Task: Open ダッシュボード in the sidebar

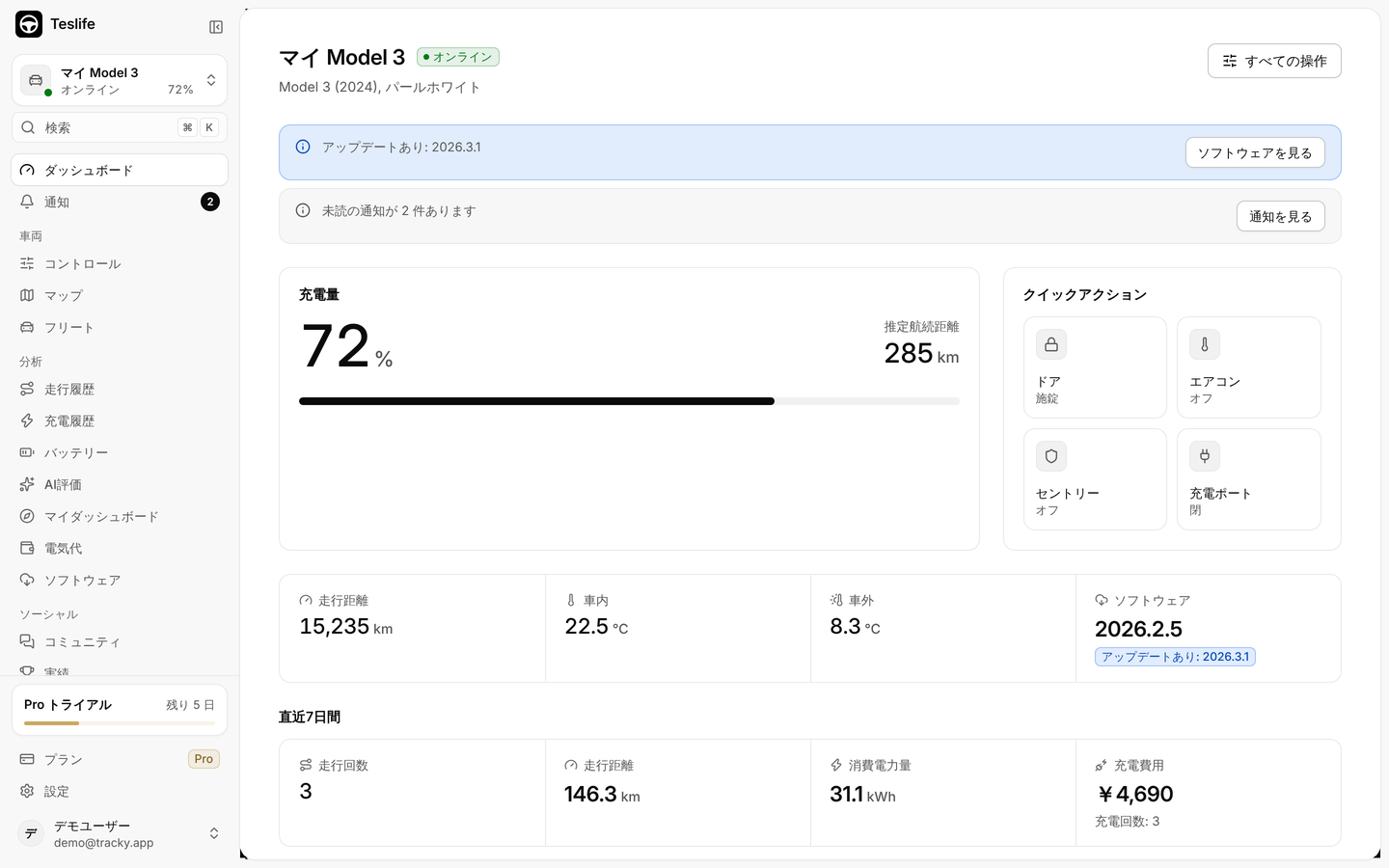Action: tap(120, 170)
